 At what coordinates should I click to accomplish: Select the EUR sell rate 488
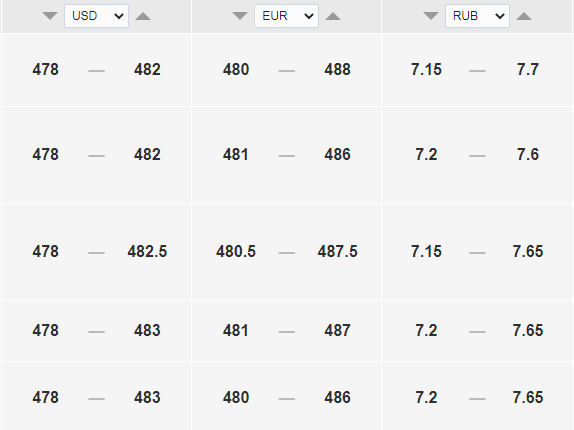pyautogui.click(x=338, y=70)
